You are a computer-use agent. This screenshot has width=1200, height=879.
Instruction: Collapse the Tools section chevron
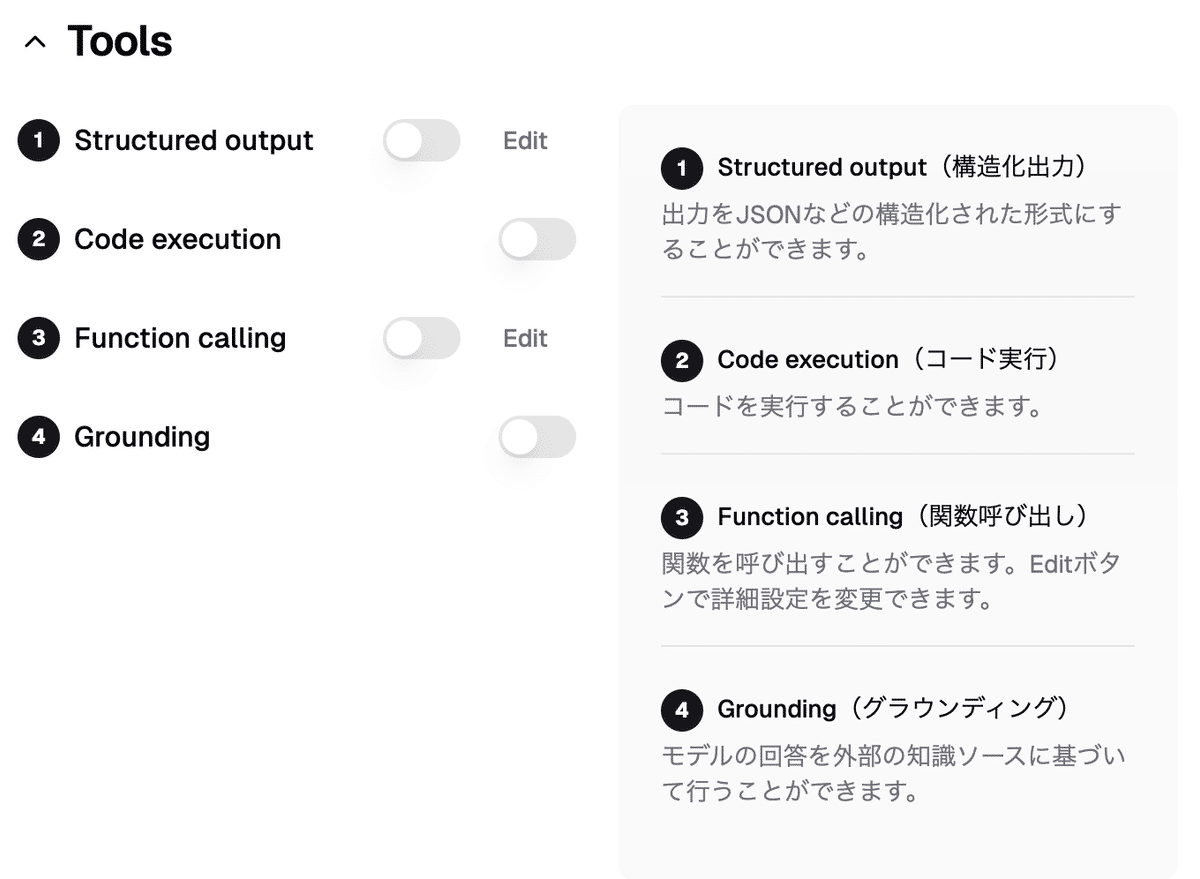(x=35, y=43)
